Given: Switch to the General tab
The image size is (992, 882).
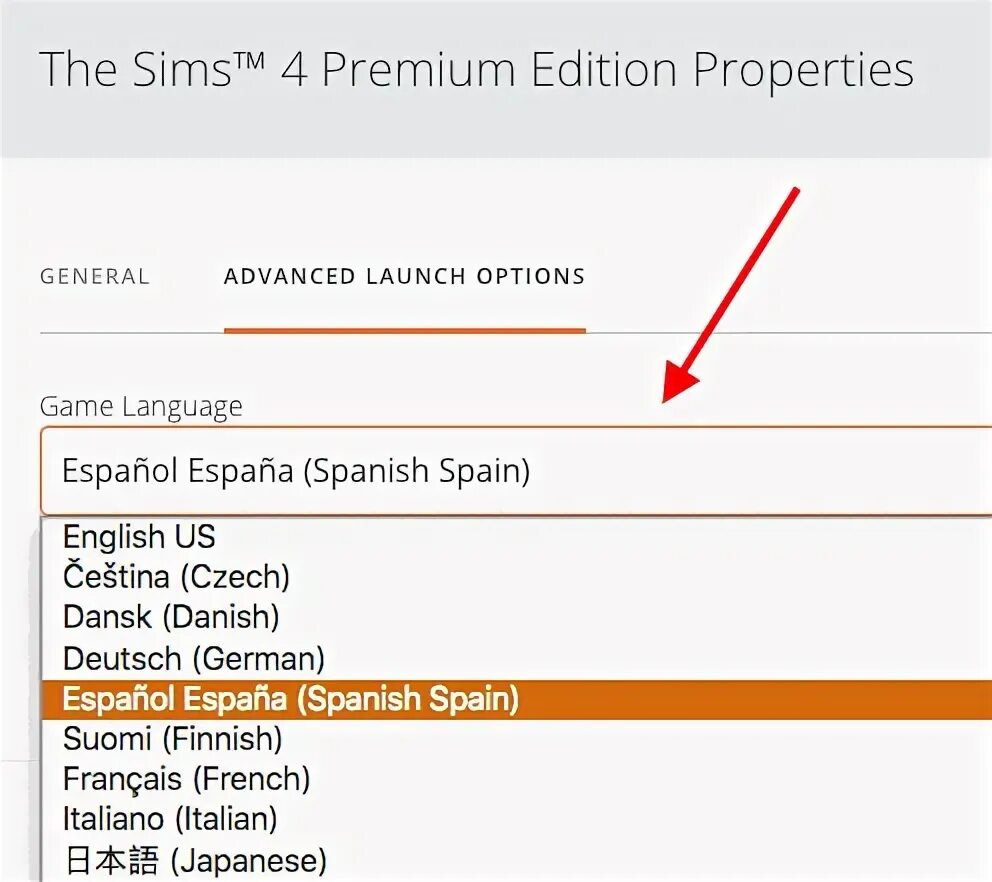Looking at the screenshot, I should pos(95,277).
